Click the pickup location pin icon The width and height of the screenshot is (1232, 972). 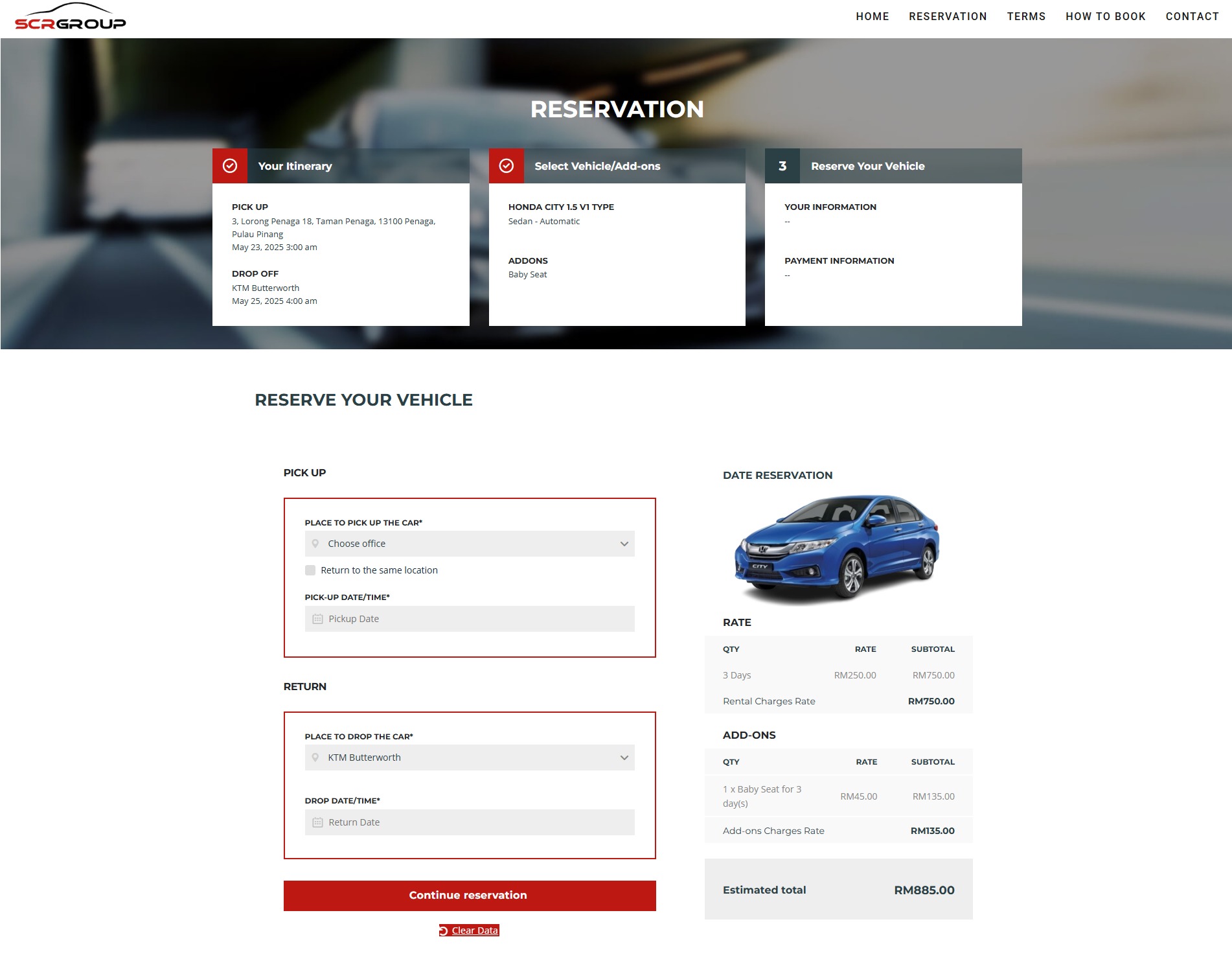(315, 544)
